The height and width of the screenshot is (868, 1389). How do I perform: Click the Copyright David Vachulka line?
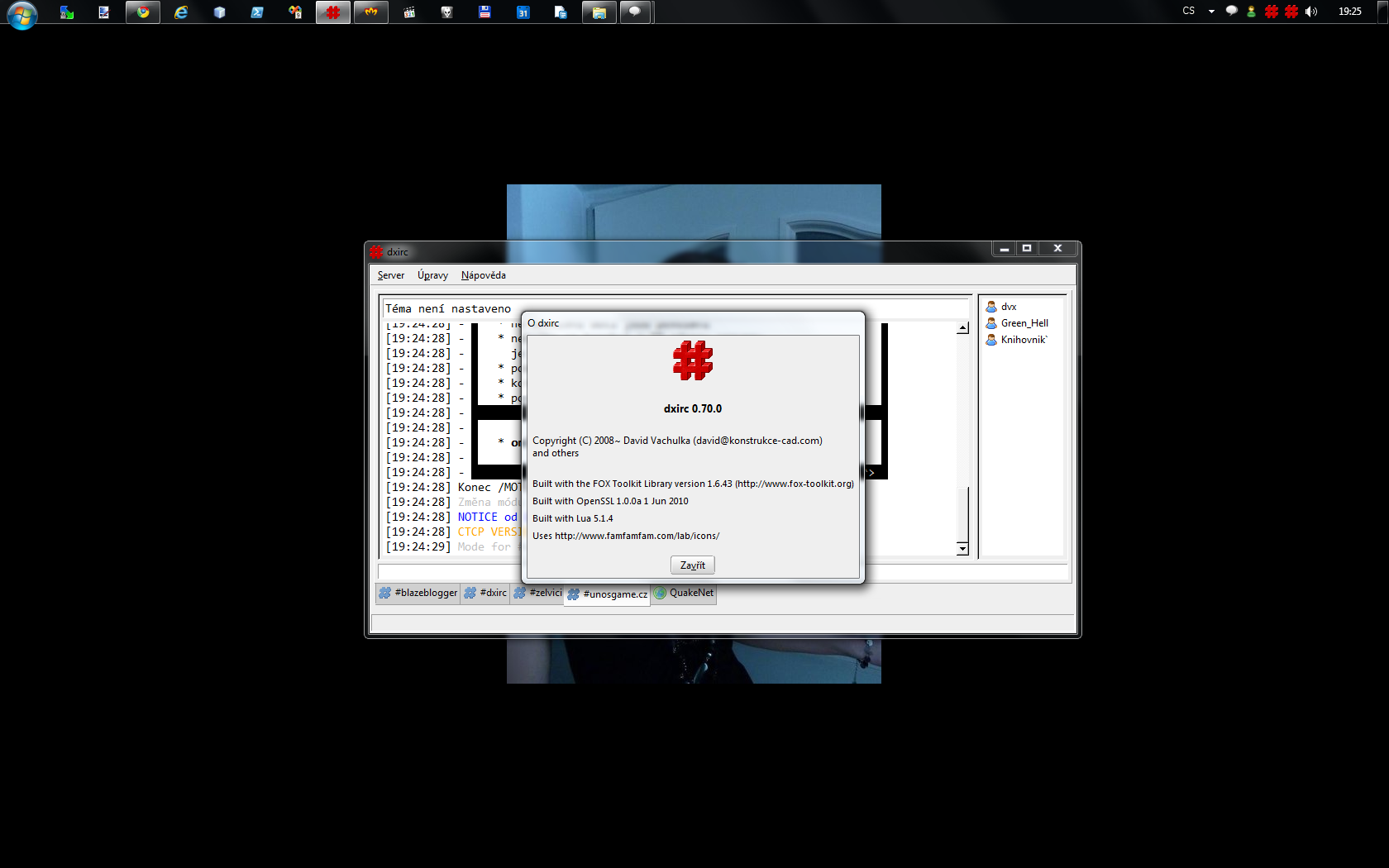(677, 441)
